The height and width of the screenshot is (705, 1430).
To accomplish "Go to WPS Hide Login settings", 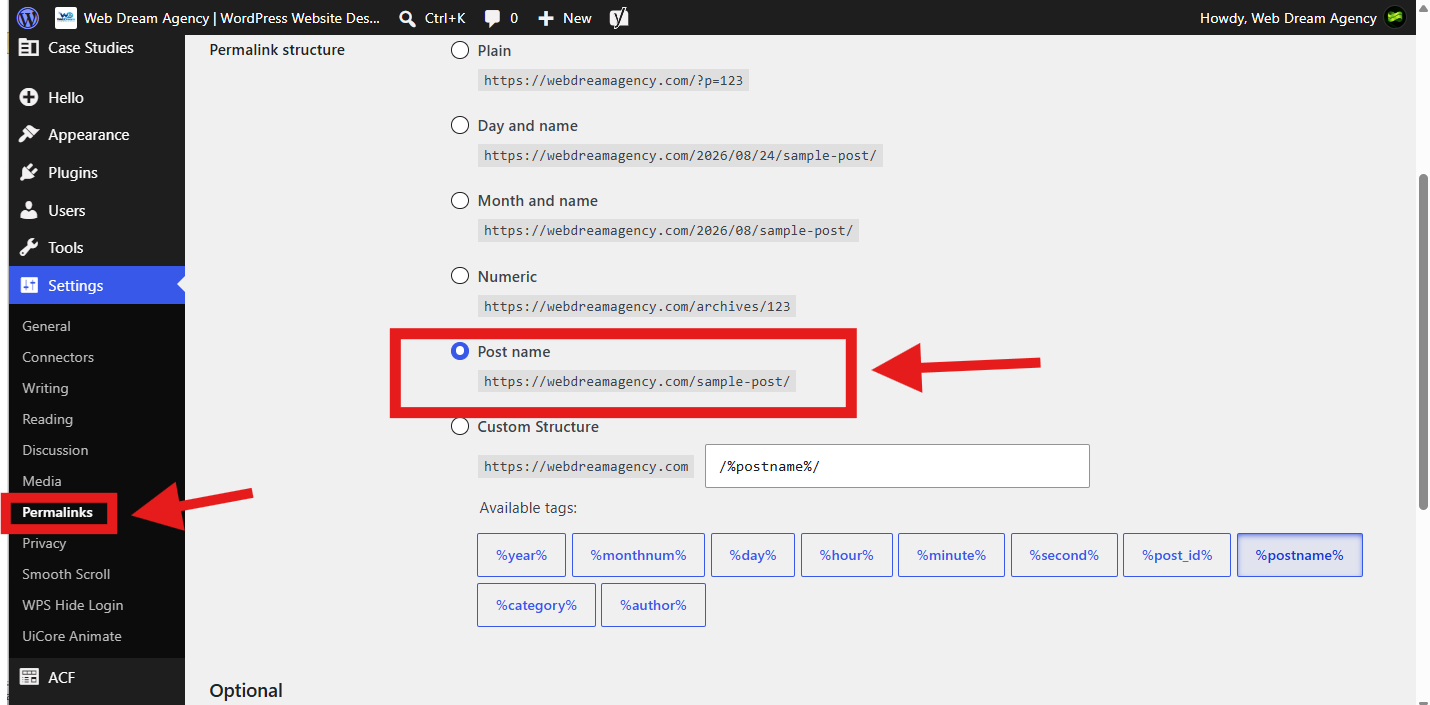I will coord(72,605).
